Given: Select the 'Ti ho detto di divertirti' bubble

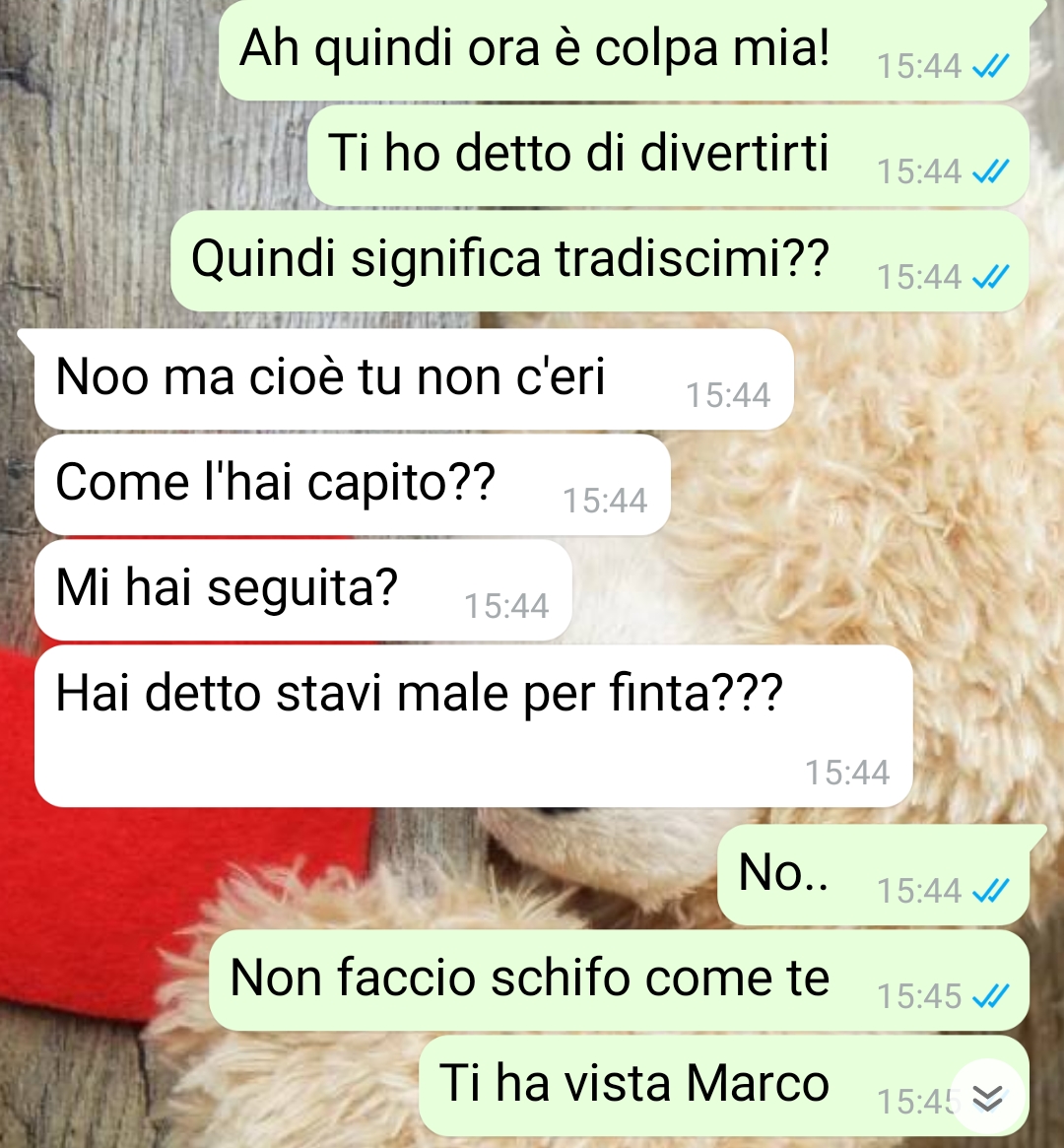Looking at the screenshot, I should 669,156.
